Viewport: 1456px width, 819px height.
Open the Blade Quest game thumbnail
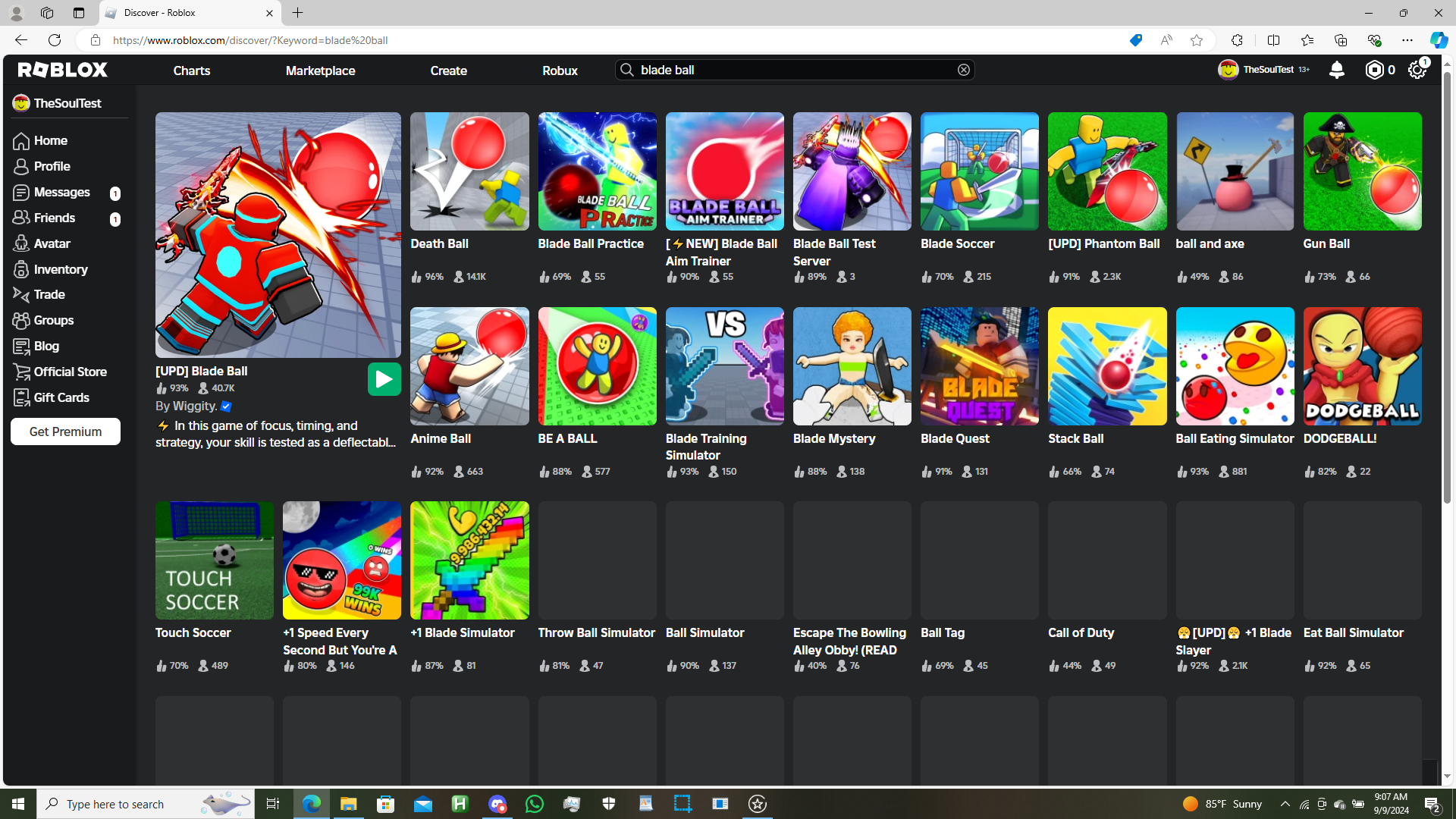pyautogui.click(x=979, y=366)
